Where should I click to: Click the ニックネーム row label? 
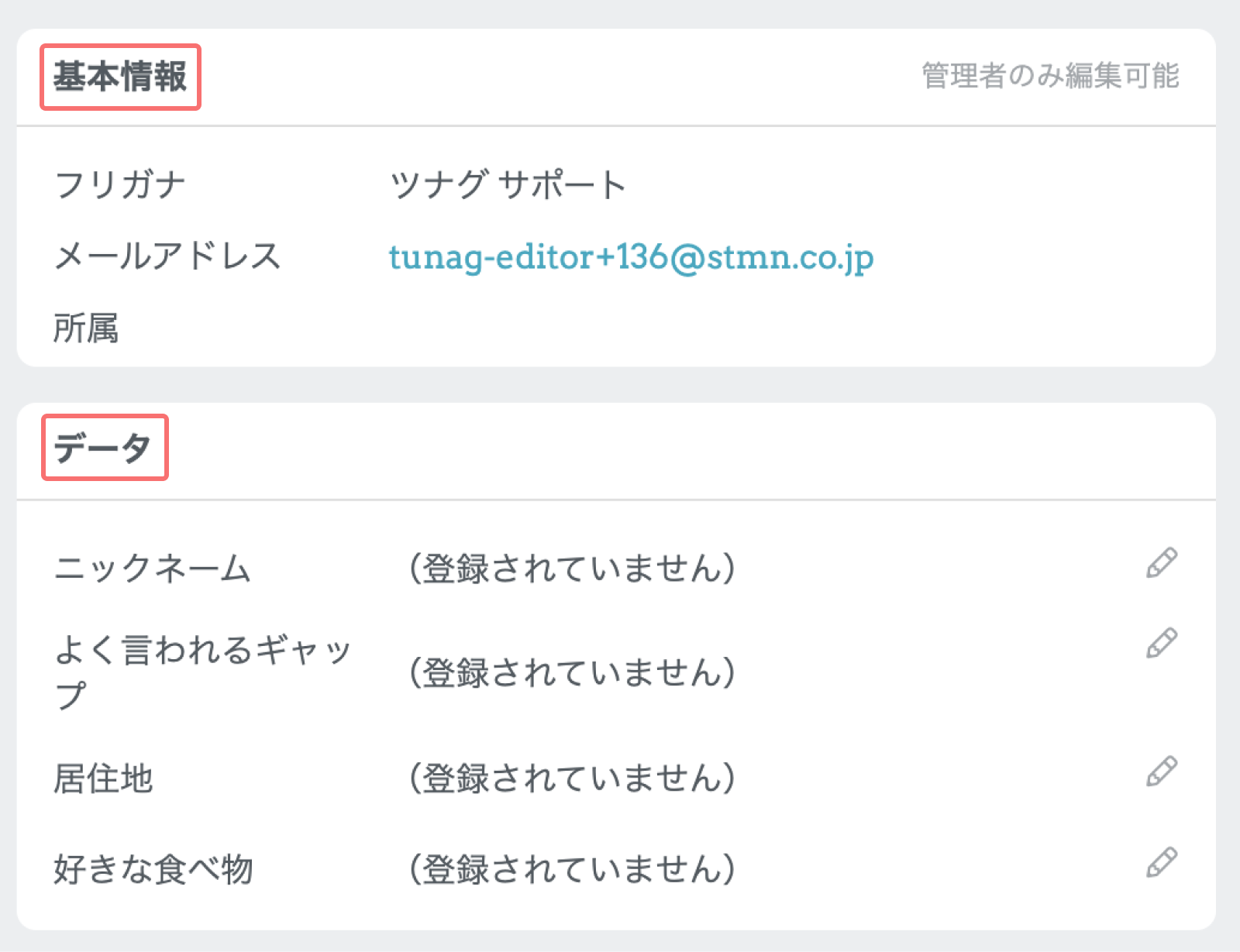pos(153,569)
